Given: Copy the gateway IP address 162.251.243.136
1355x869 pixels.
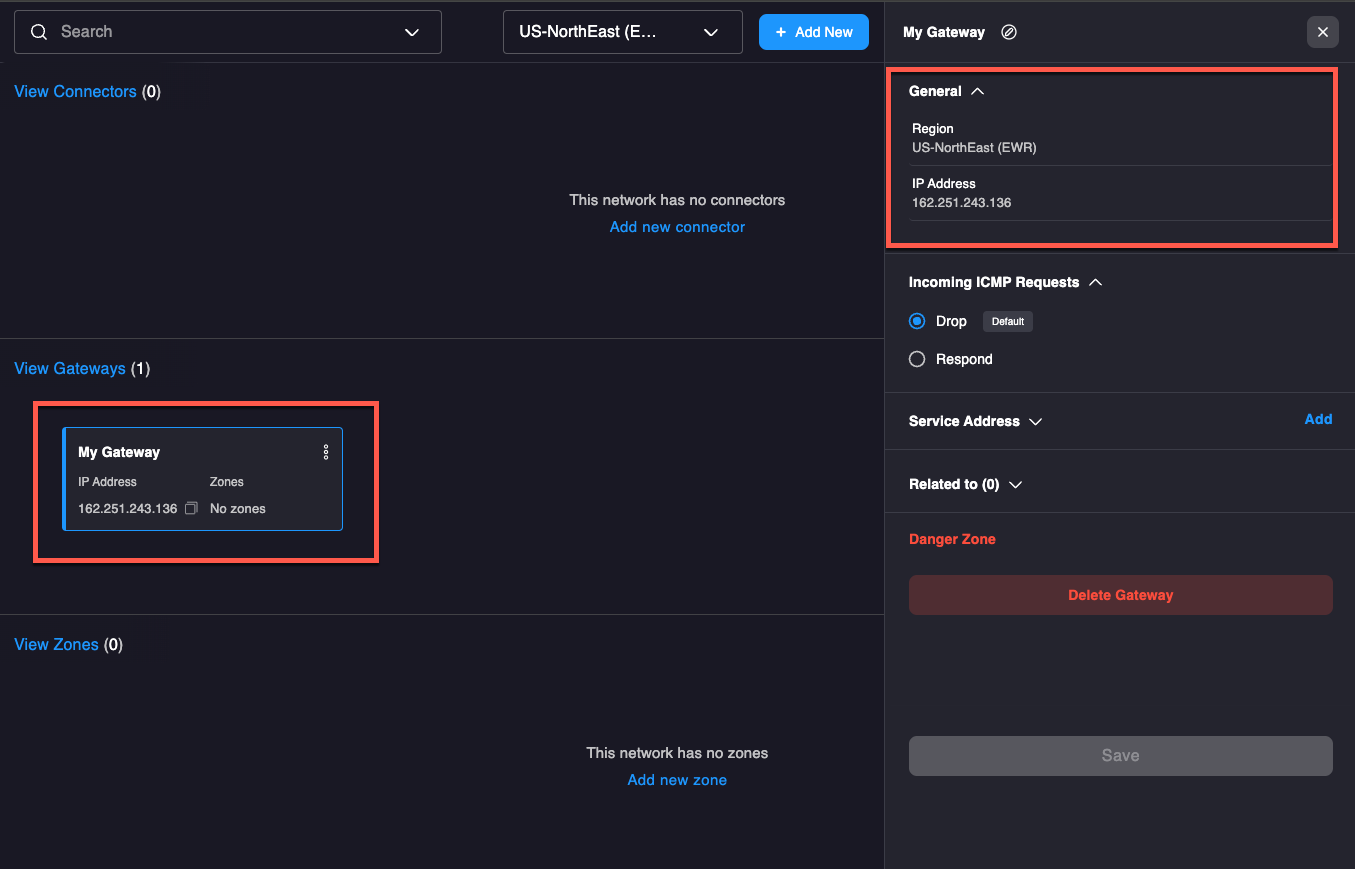Looking at the screenshot, I should (x=191, y=508).
